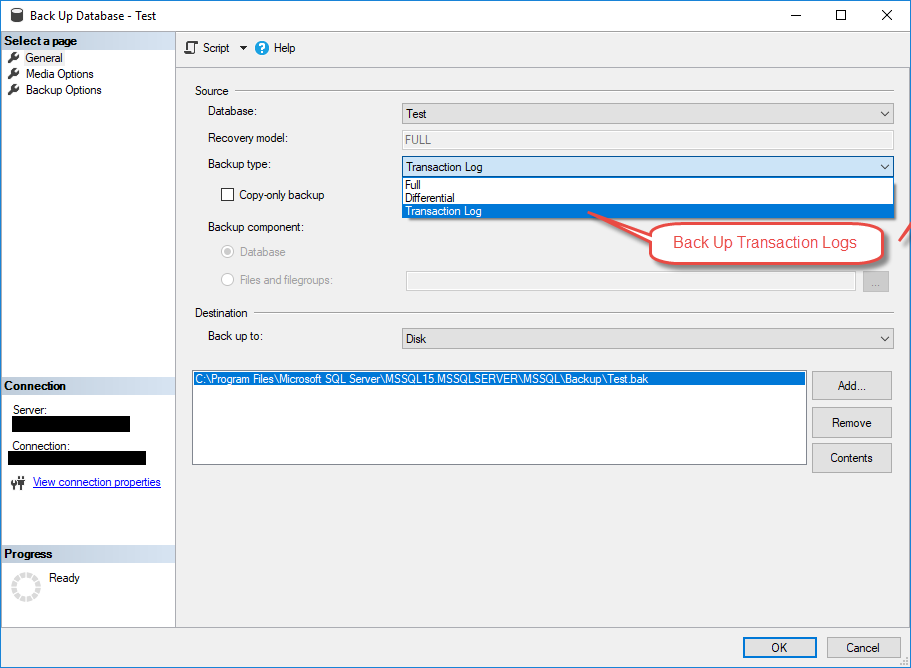Select the Test.bak backup path entry
The height and width of the screenshot is (668, 911).
tap(421, 379)
